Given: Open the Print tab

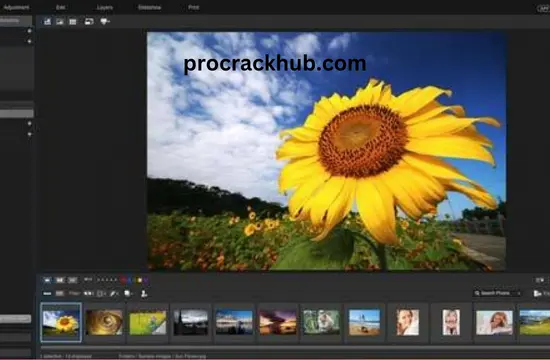Looking at the screenshot, I should (193, 7).
